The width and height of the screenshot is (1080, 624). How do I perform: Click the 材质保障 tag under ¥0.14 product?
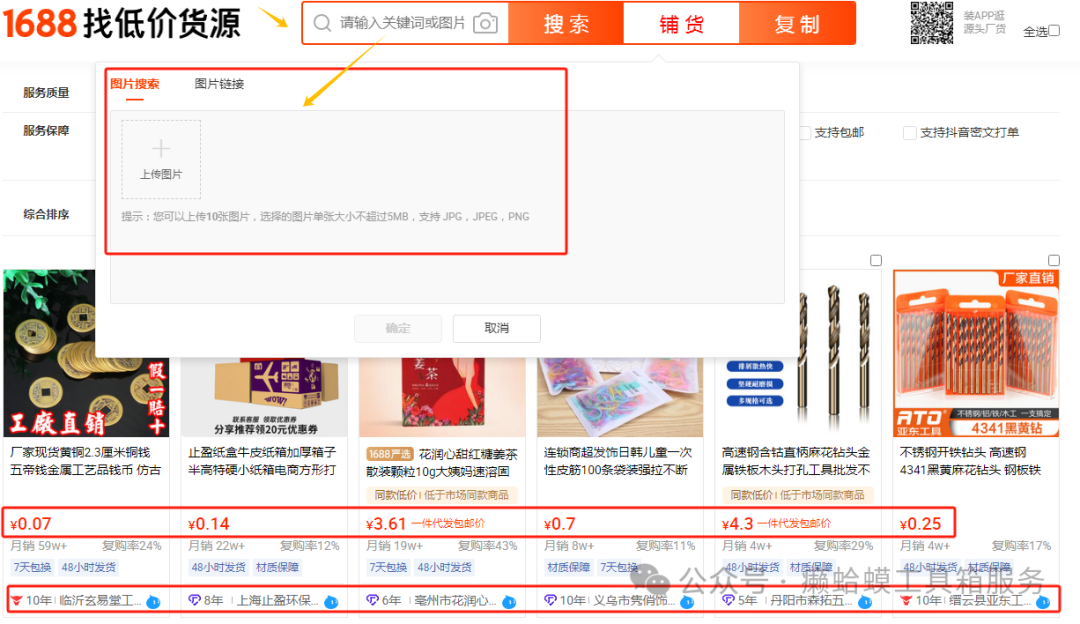(x=278, y=568)
